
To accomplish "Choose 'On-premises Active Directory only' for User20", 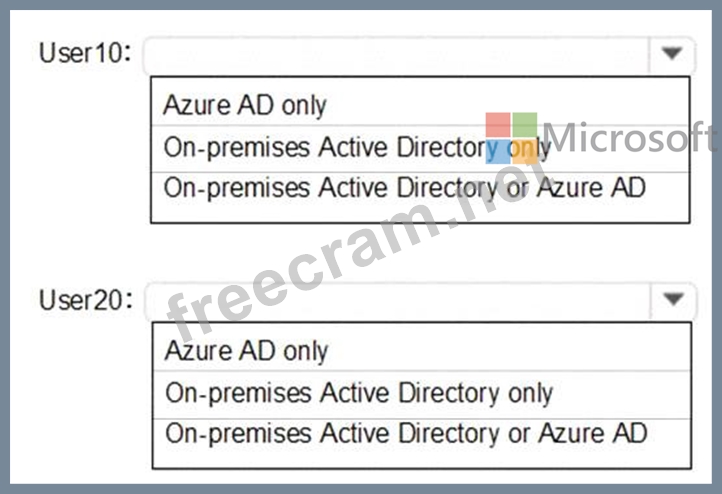I will point(421,394).
